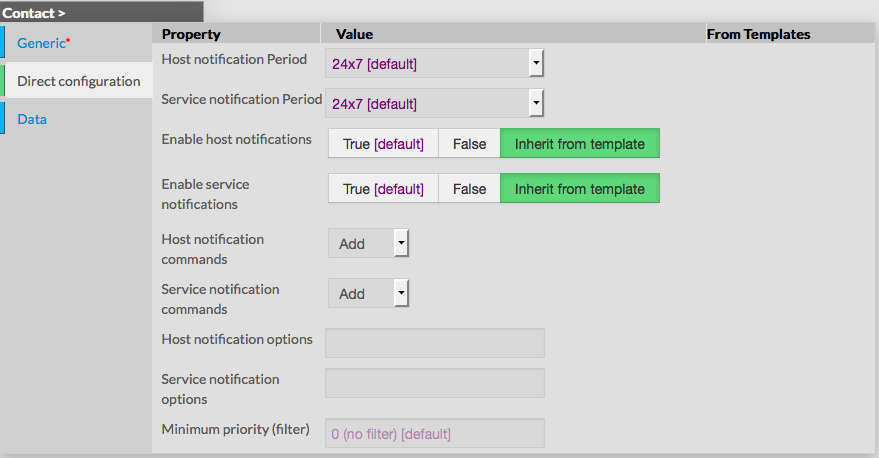Screen dimensions: 879x458
Task: Set Enable host notifications to True
Action: 383,143
